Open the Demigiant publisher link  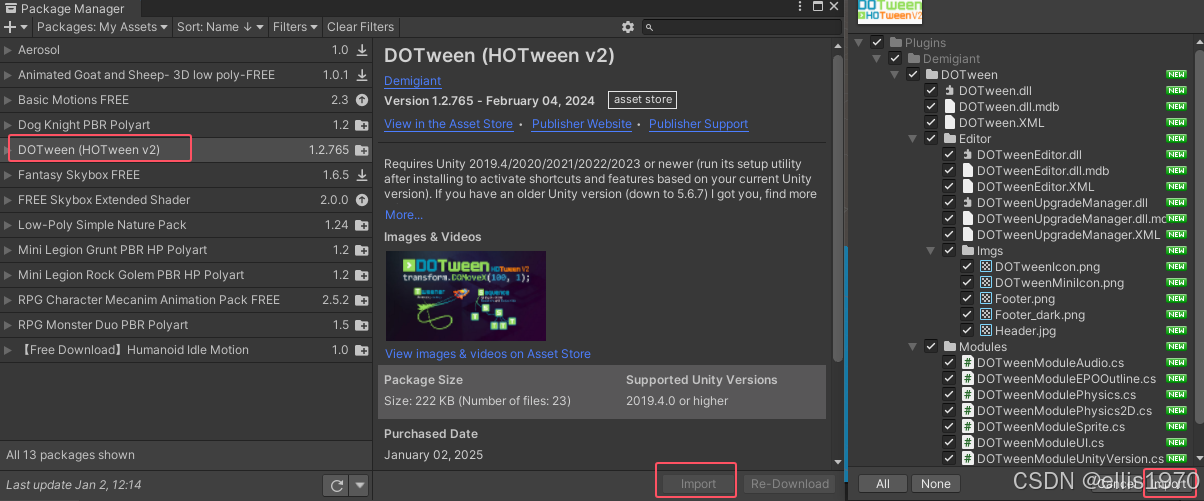tap(412, 81)
